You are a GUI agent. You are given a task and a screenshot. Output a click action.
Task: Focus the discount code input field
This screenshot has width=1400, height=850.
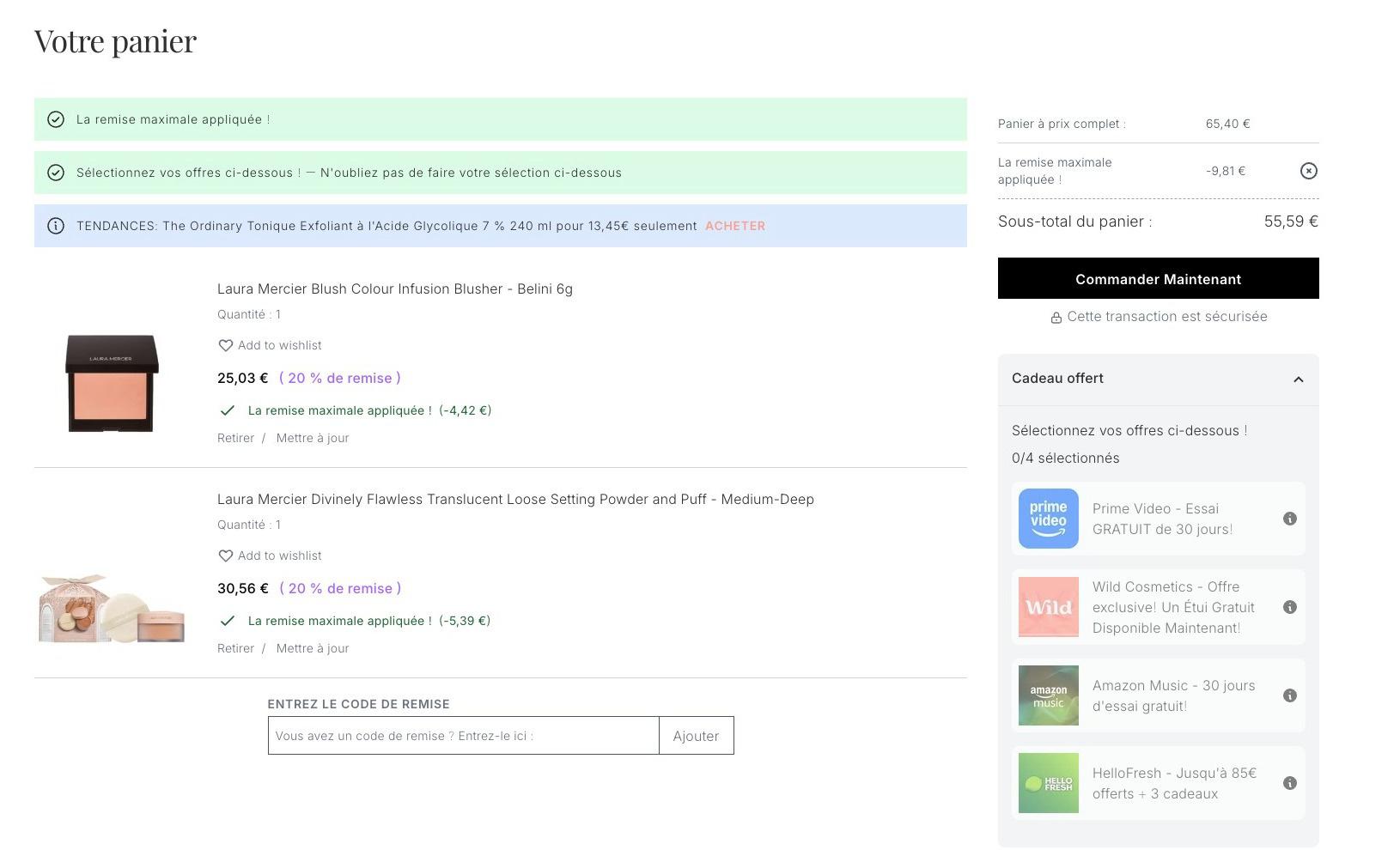463,736
